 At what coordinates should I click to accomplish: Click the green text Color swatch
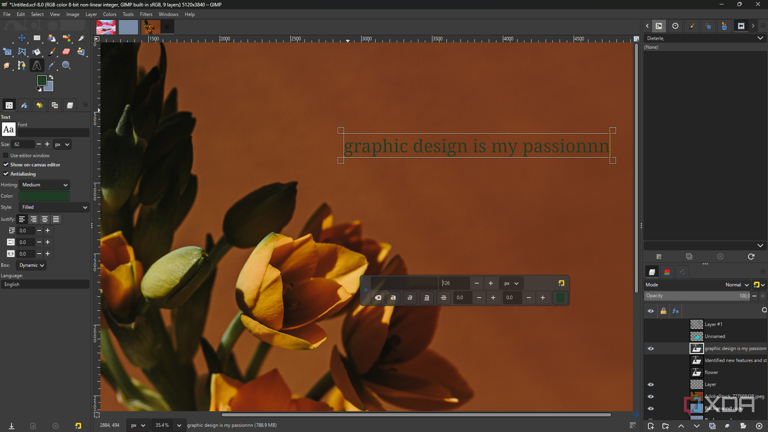pyautogui.click(x=45, y=196)
